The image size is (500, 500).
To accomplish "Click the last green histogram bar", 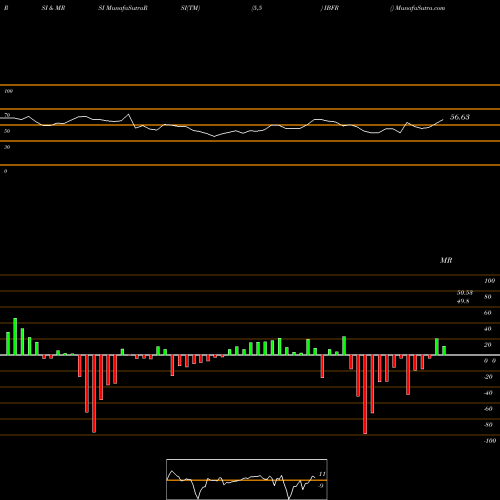I will (444, 351).
